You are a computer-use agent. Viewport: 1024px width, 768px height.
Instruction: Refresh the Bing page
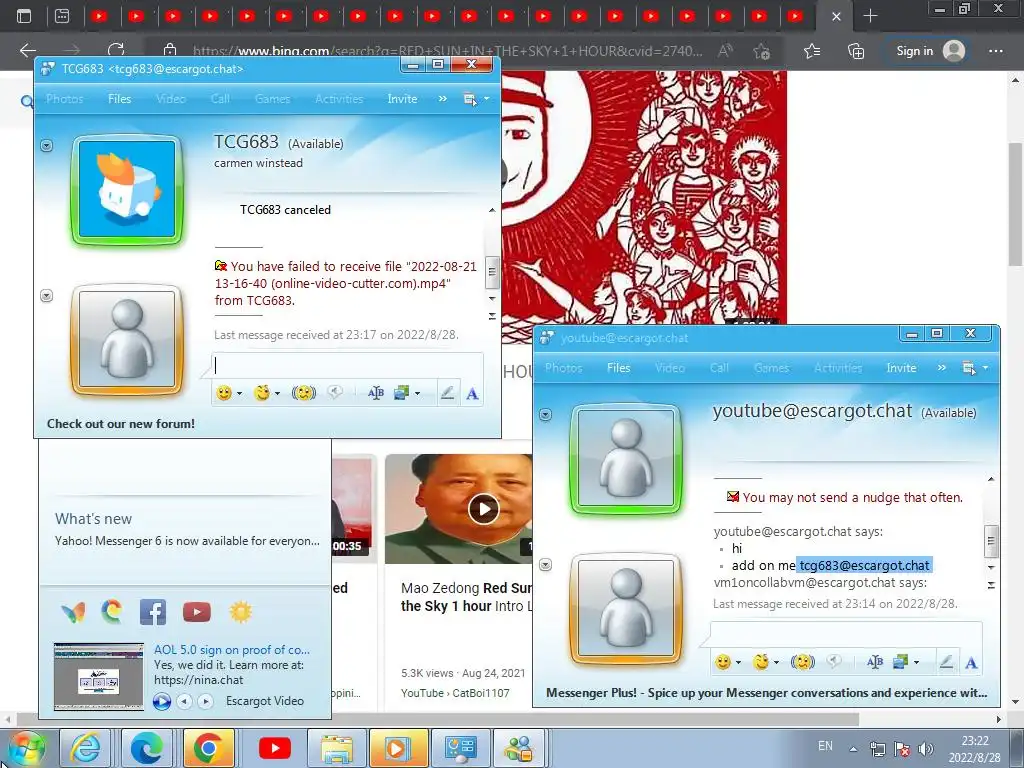click(x=116, y=51)
